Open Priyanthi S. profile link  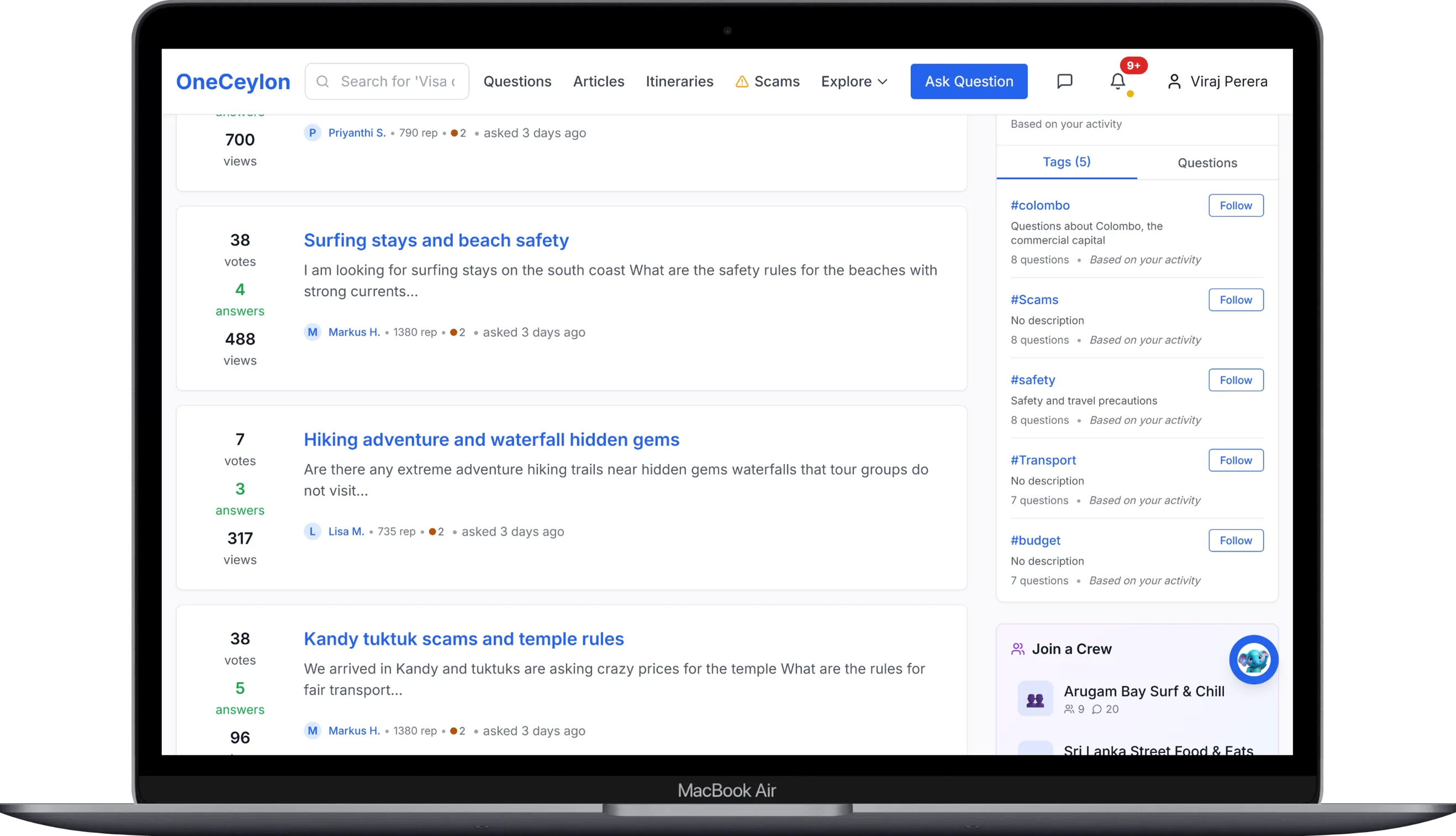357,133
